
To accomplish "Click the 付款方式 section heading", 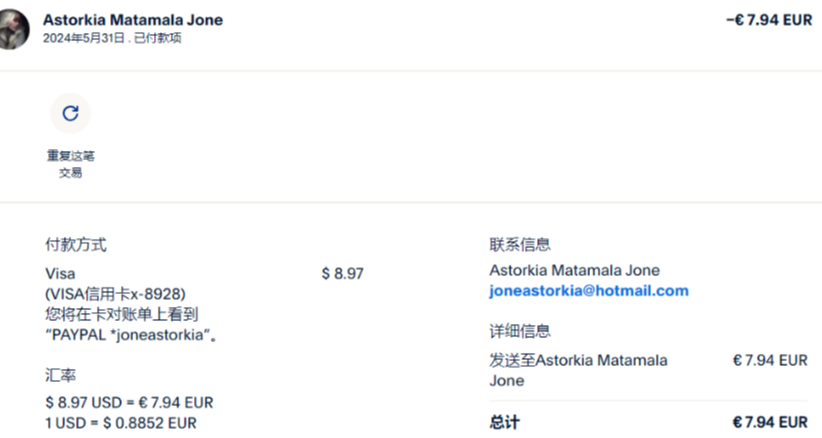I will (76, 244).
